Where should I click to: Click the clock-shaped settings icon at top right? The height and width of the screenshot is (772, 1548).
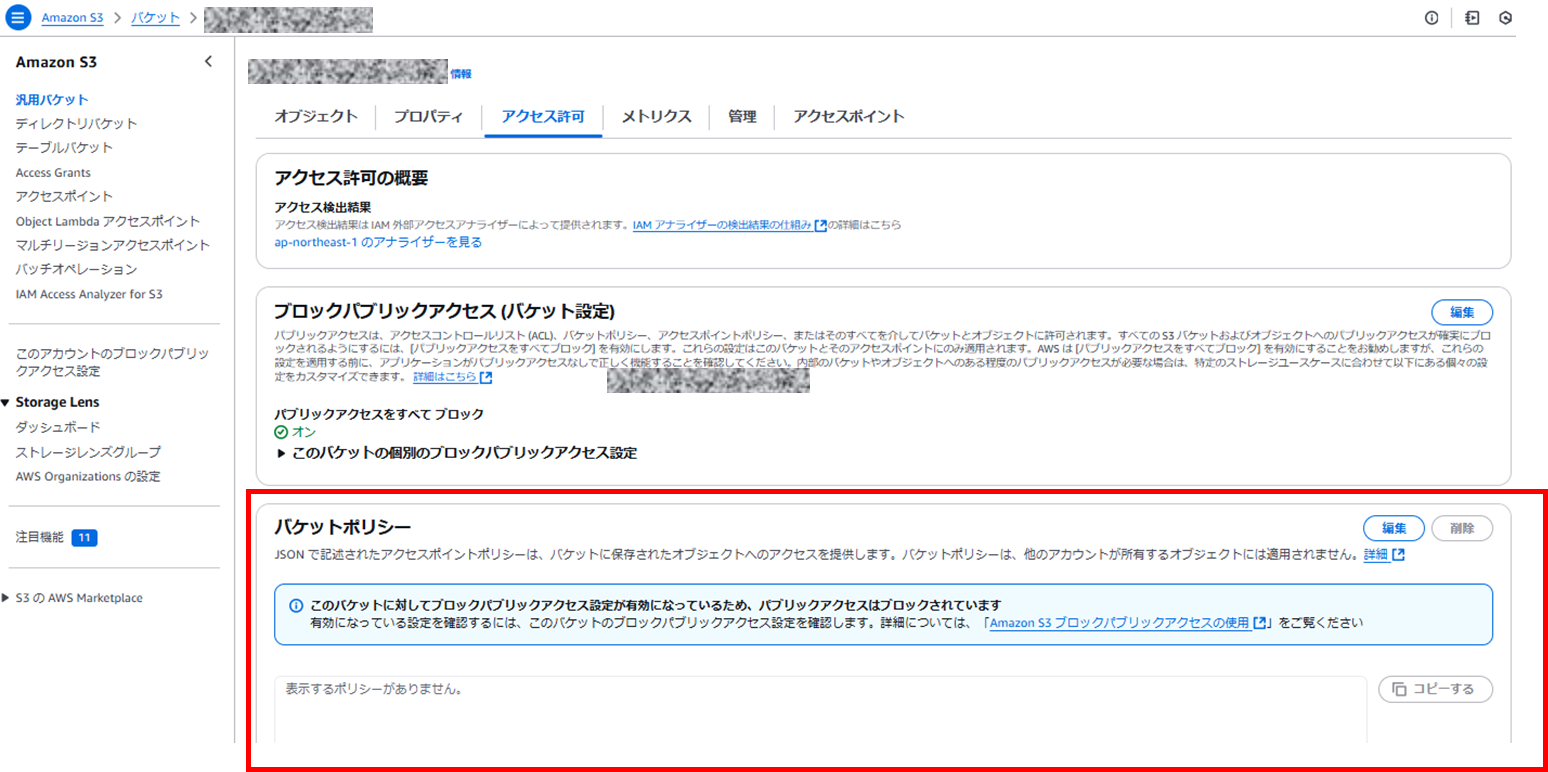click(x=1505, y=18)
